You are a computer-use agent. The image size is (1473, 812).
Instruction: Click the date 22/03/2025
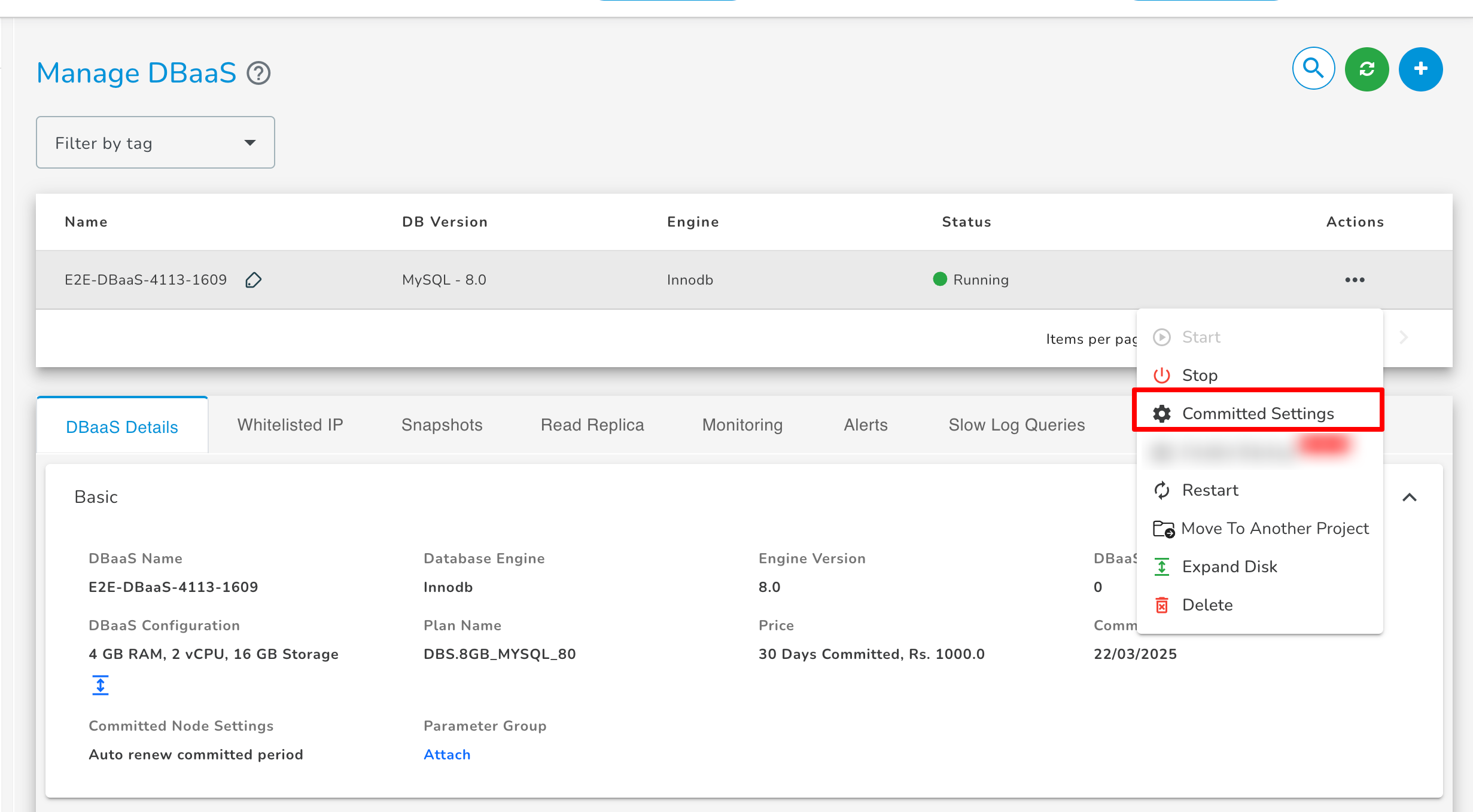pos(1135,654)
